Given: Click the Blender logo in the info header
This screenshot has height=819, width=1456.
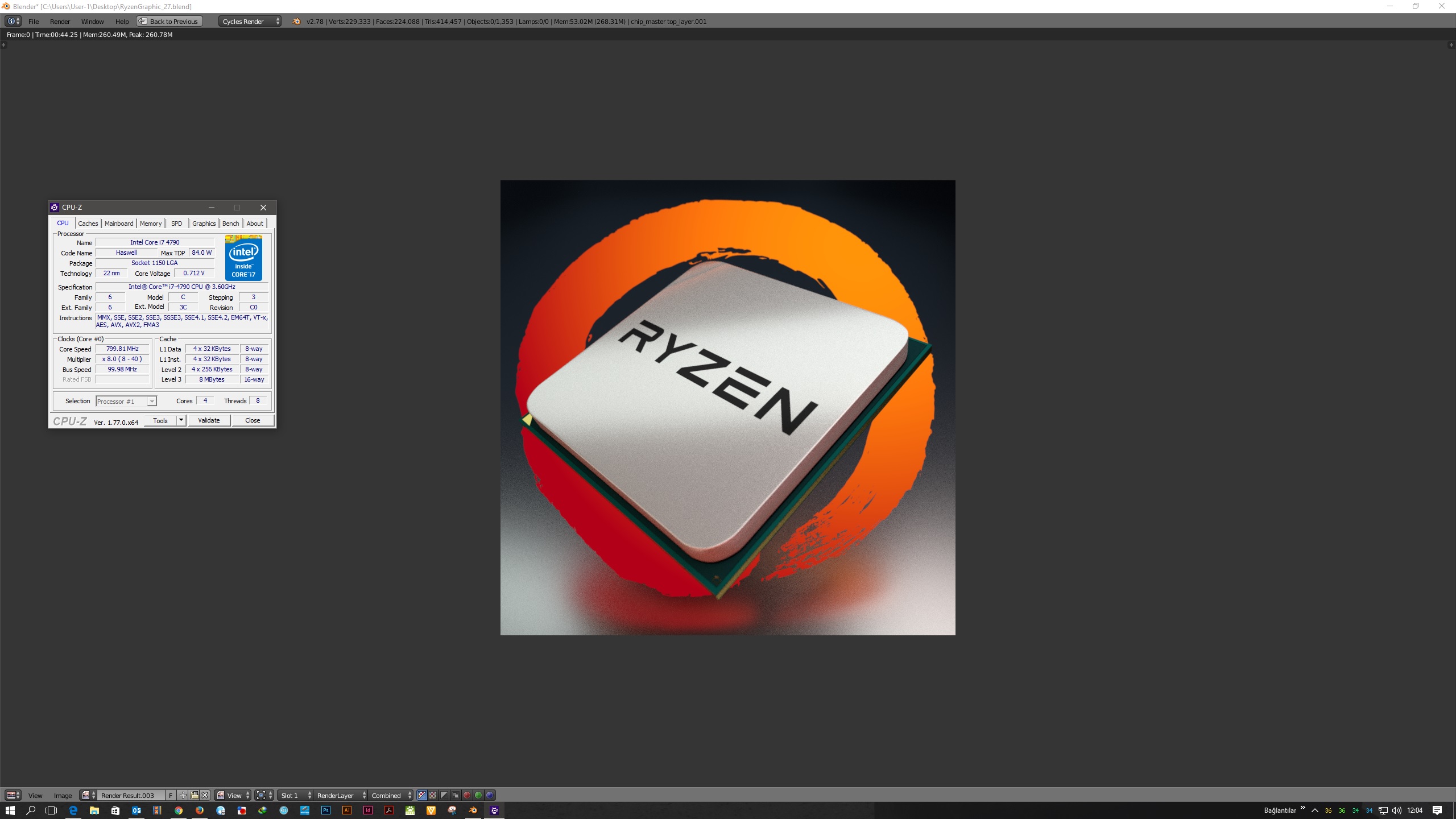Looking at the screenshot, I should click(296, 22).
